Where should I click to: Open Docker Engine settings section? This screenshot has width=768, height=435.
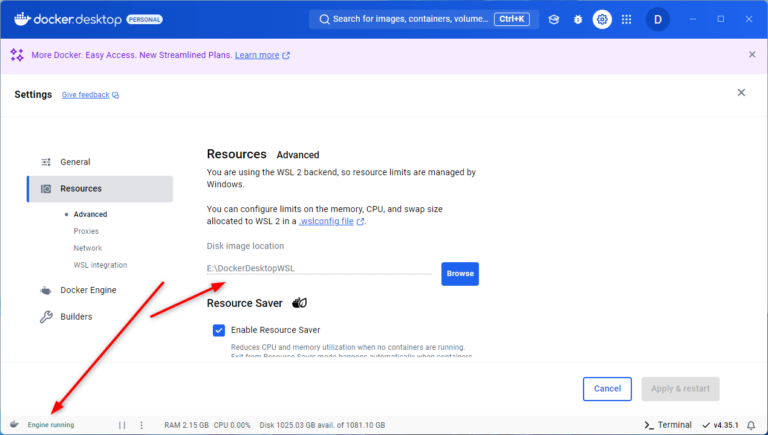pos(88,290)
